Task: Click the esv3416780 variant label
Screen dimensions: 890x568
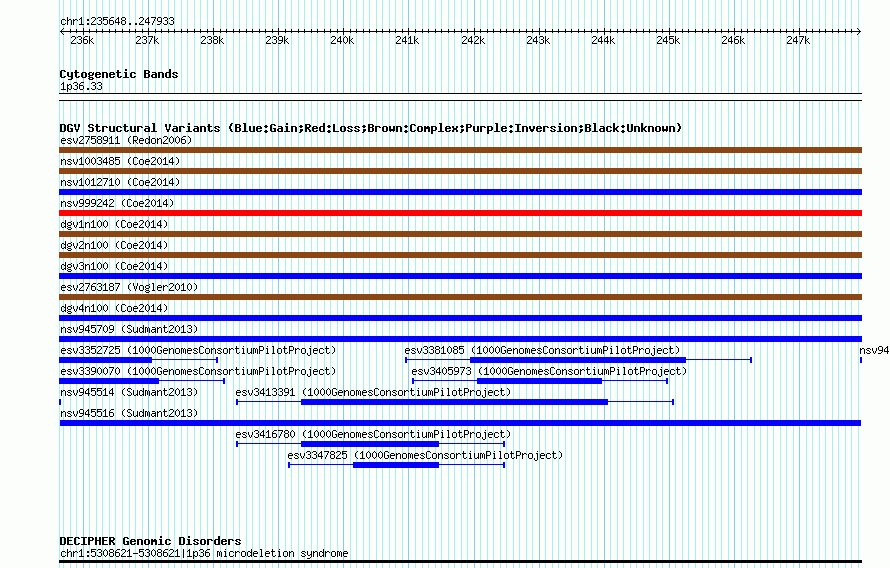Action: click(x=373, y=434)
